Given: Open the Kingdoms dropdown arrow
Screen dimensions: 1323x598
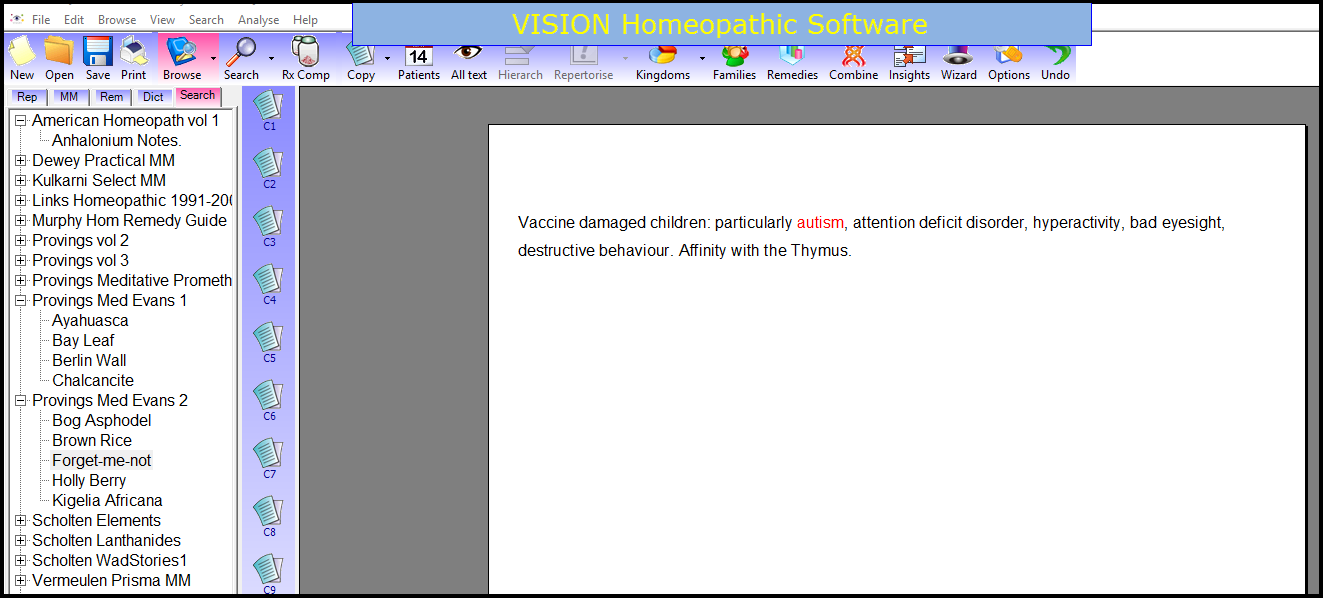Looking at the screenshot, I should click(701, 58).
